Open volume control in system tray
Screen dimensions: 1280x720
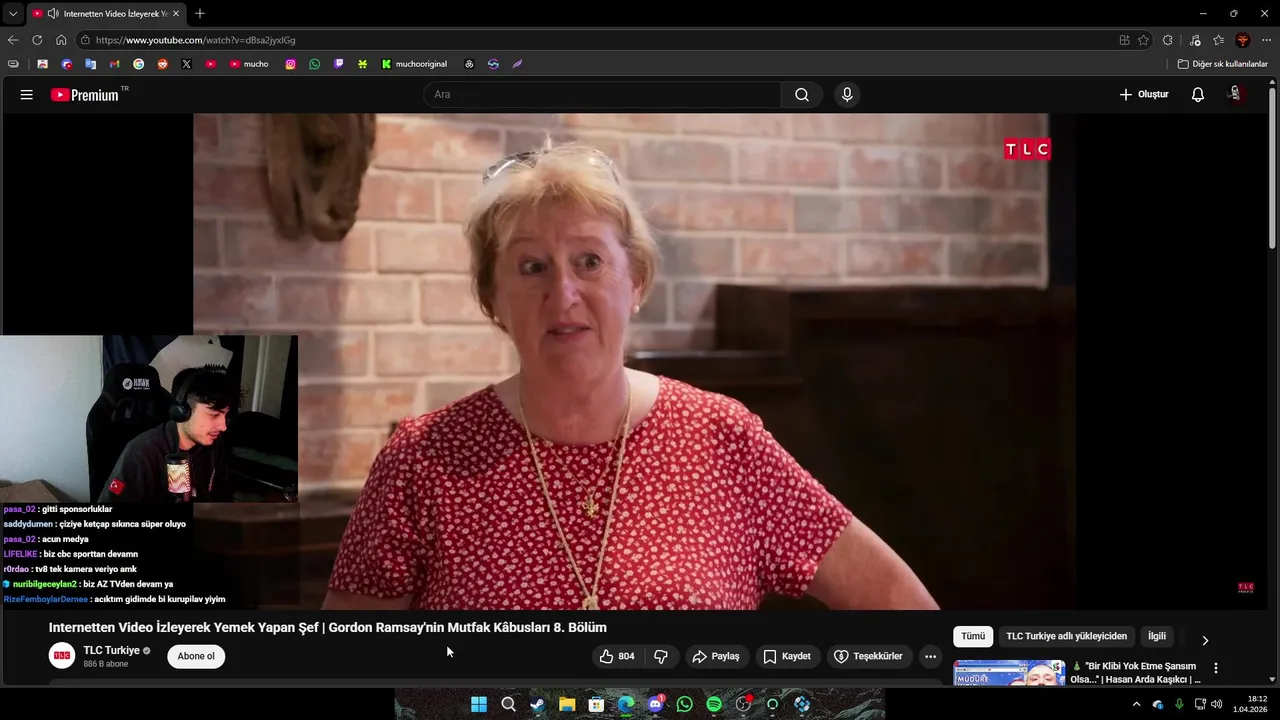[1216, 704]
